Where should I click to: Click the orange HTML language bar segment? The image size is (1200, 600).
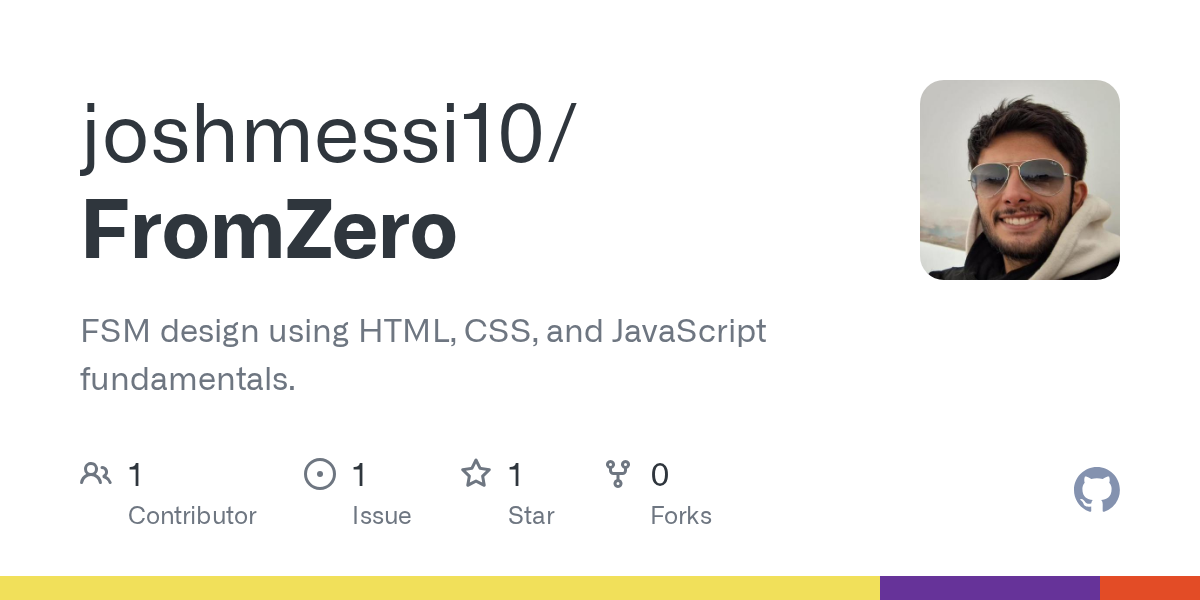pos(1149,588)
